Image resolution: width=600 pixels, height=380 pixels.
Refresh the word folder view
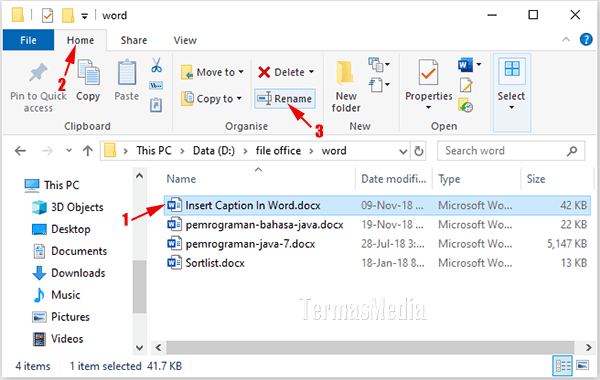(x=419, y=151)
